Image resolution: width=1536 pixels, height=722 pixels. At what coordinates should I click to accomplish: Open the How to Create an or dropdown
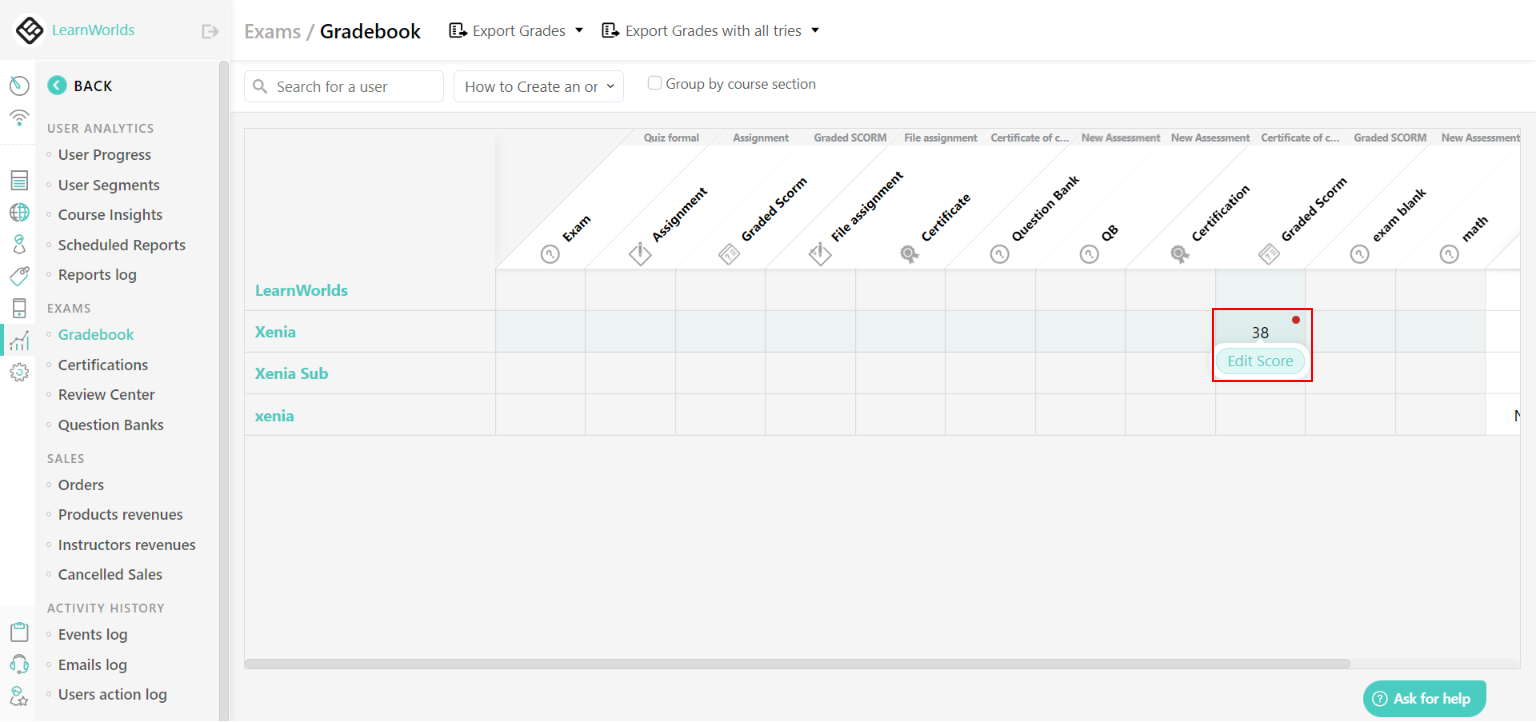click(x=538, y=86)
